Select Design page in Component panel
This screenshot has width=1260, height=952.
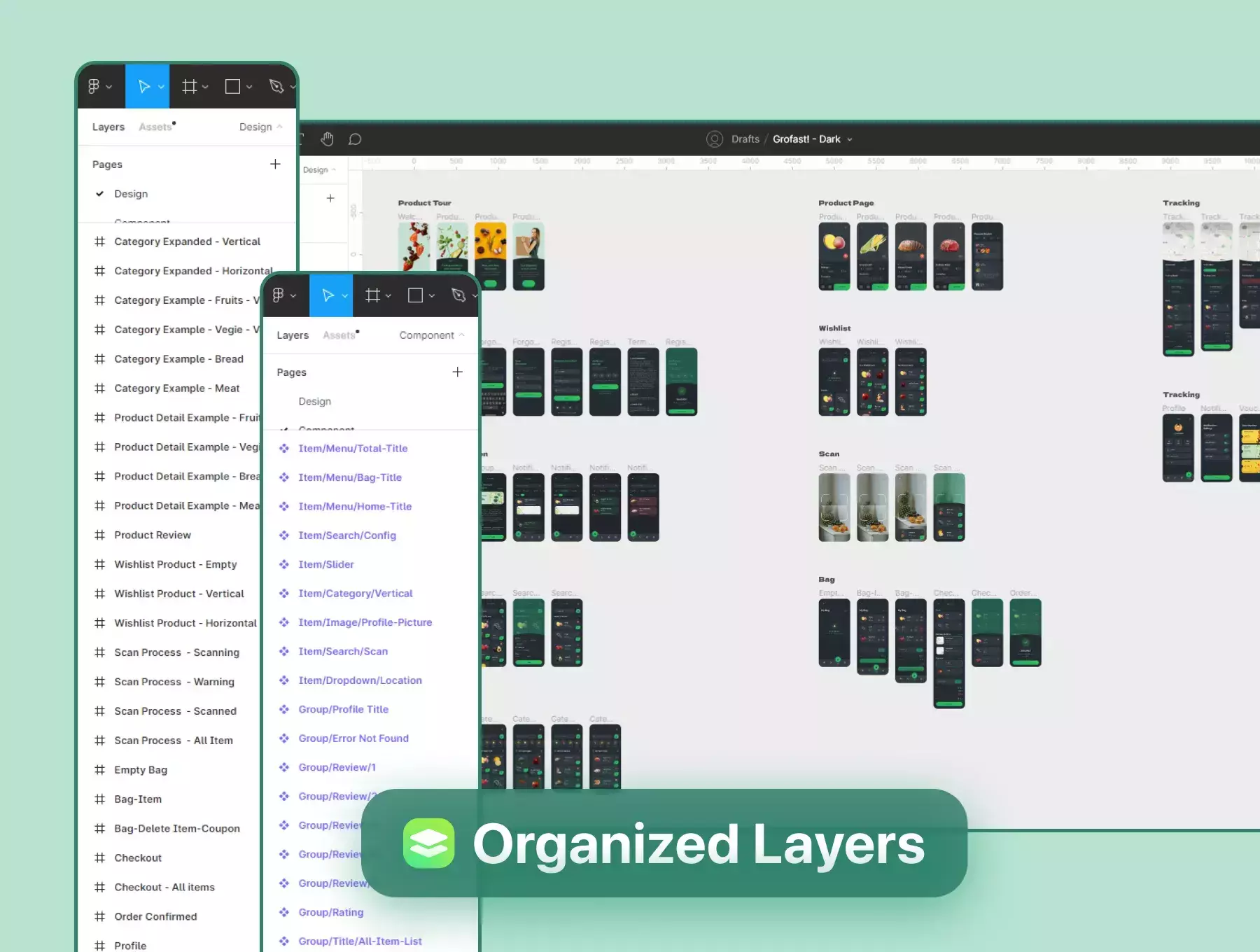(314, 401)
